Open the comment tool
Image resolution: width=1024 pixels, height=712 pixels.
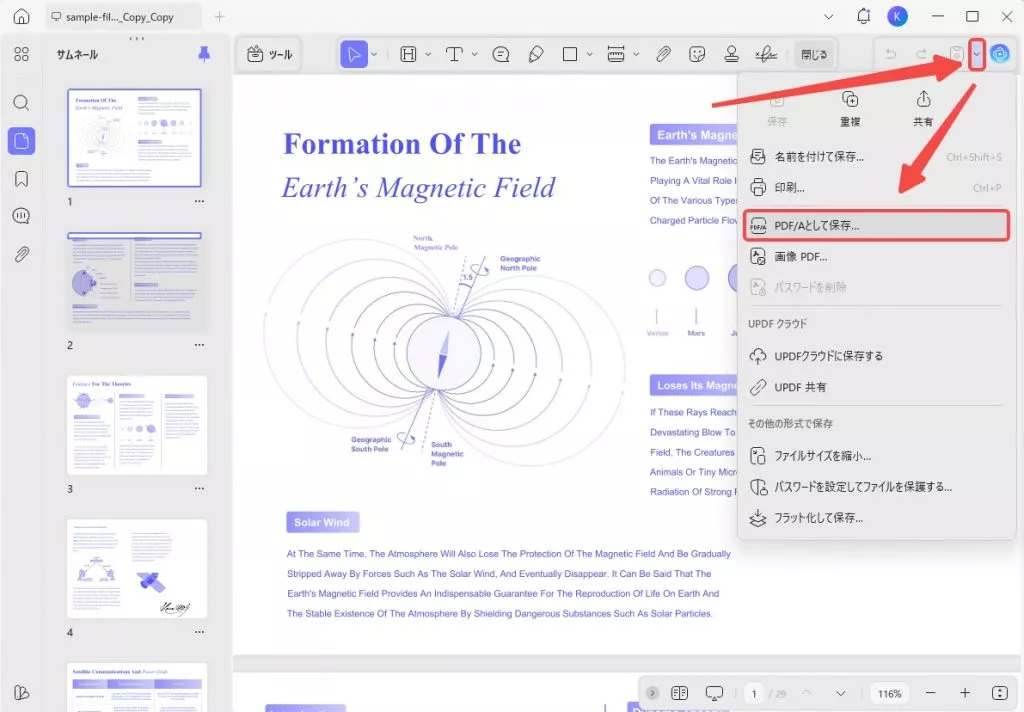tap(501, 54)
